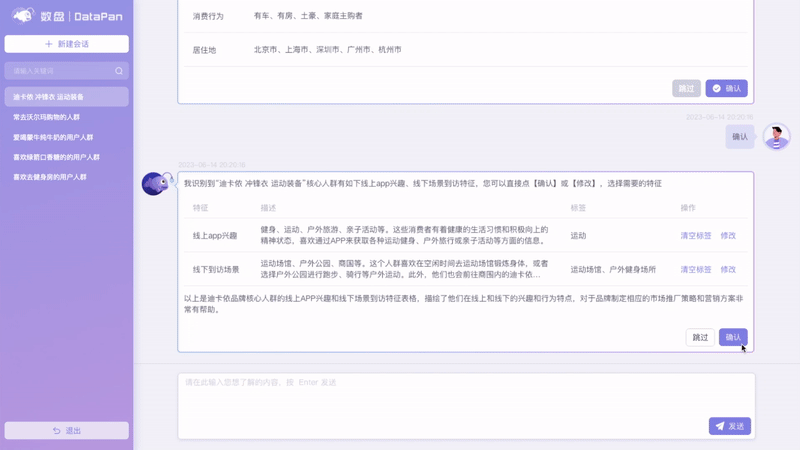Screen dimensions: 800x450
Task: Start a new chat with 新建会话
Action: (67, 44)
